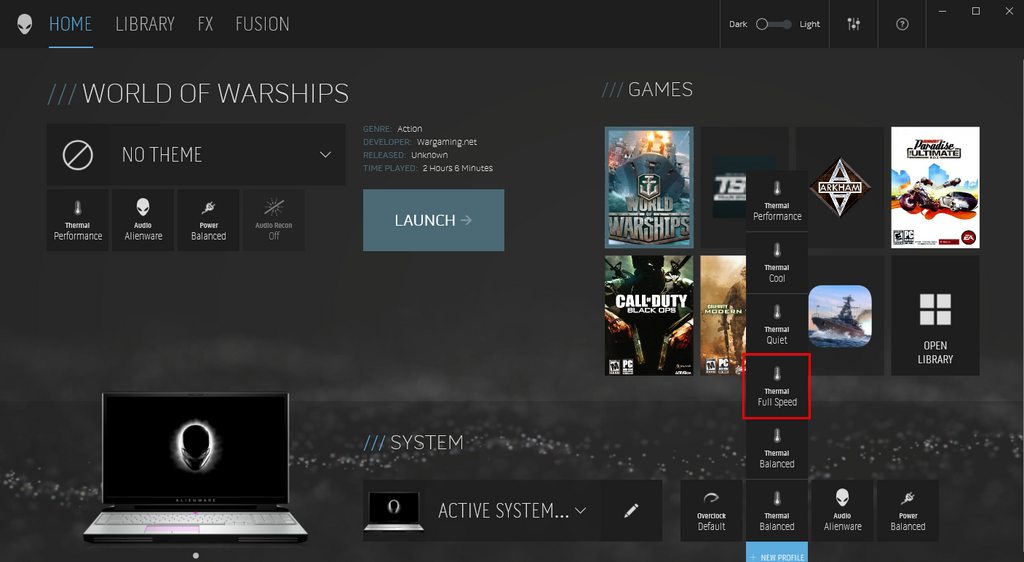Click OPEN LIBRARY tile
Image resolution: width=1024 pixels, height=562 pixels.
[x=935, y=315]
